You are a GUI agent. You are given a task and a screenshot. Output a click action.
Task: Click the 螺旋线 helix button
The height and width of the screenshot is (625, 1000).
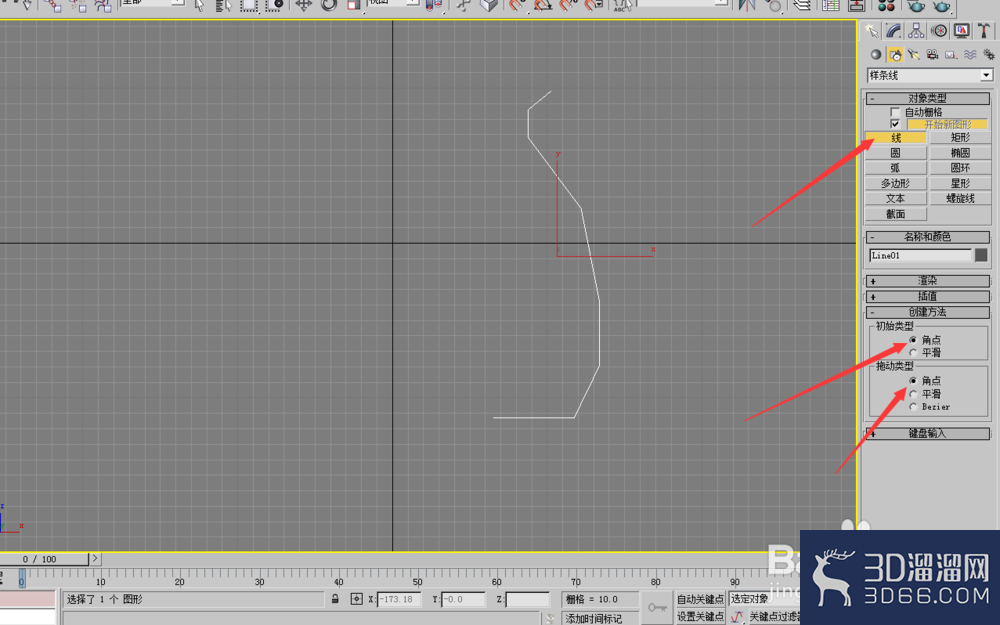tap(960, 199)
